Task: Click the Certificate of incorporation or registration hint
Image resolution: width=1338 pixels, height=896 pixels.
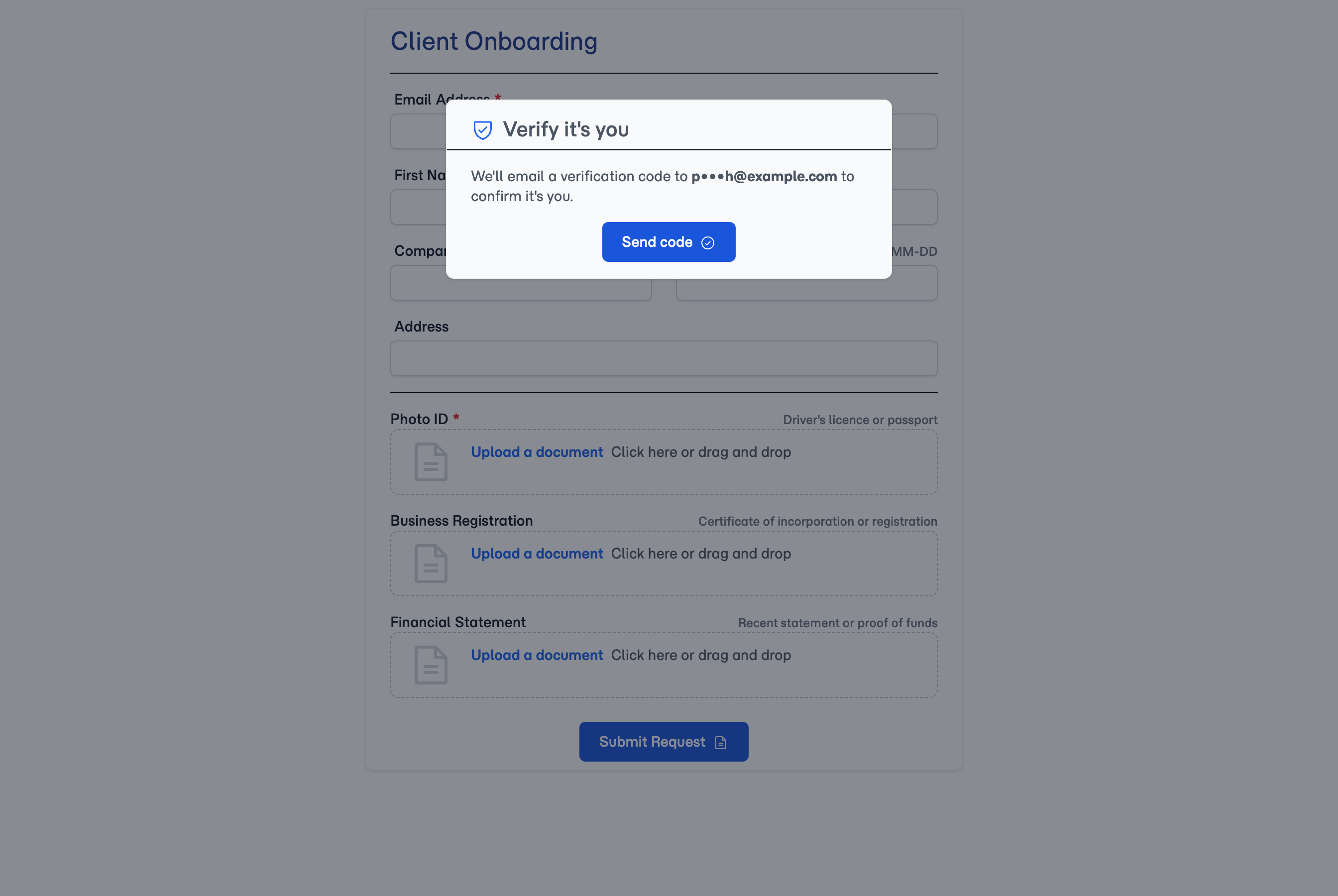Action: tap(817, 521)
